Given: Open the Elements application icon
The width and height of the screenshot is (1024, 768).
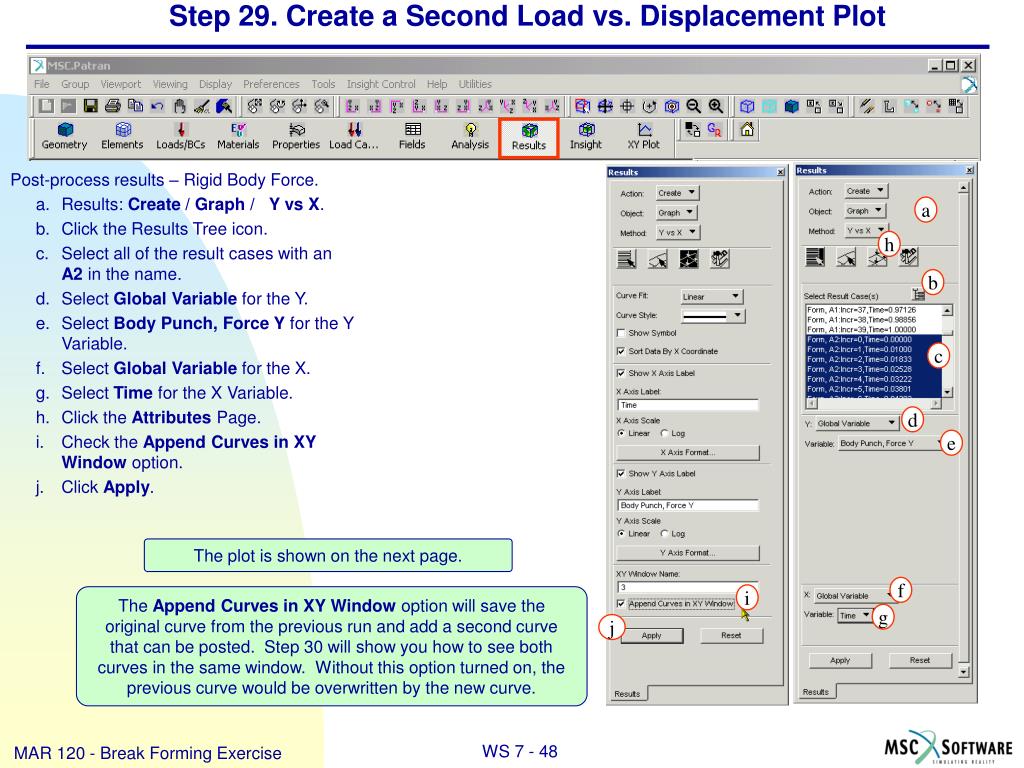Looking at the screenshot, I should click(122, 136).
